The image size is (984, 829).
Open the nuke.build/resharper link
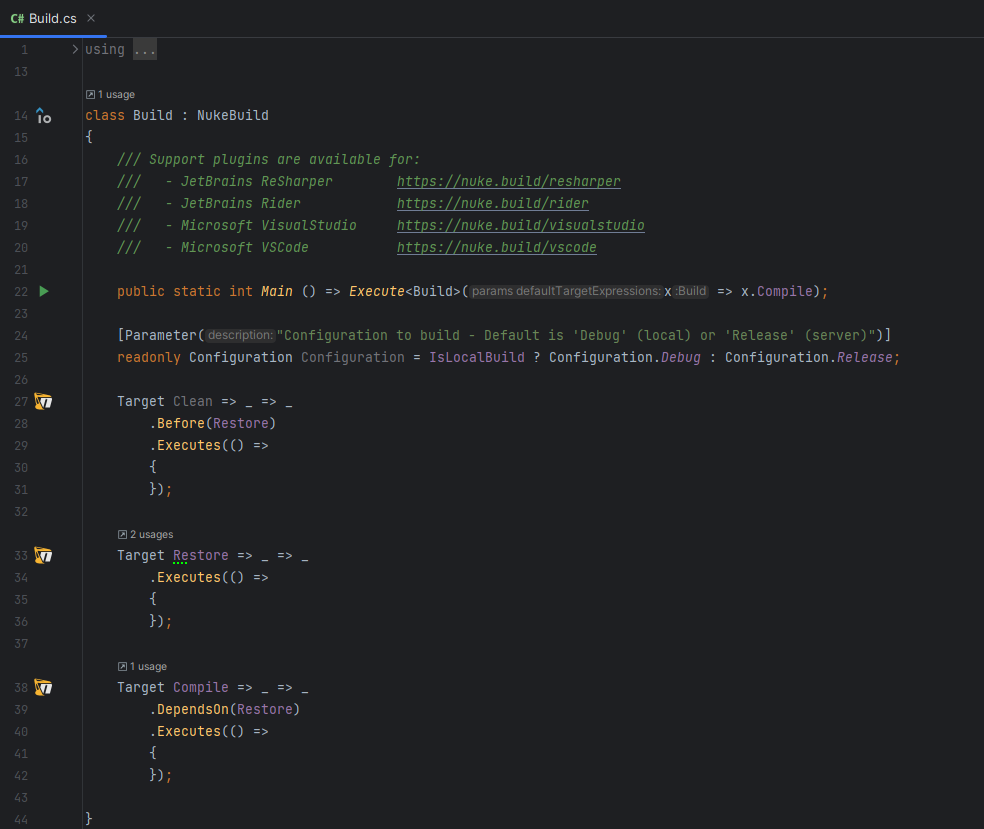pos(509,181)
